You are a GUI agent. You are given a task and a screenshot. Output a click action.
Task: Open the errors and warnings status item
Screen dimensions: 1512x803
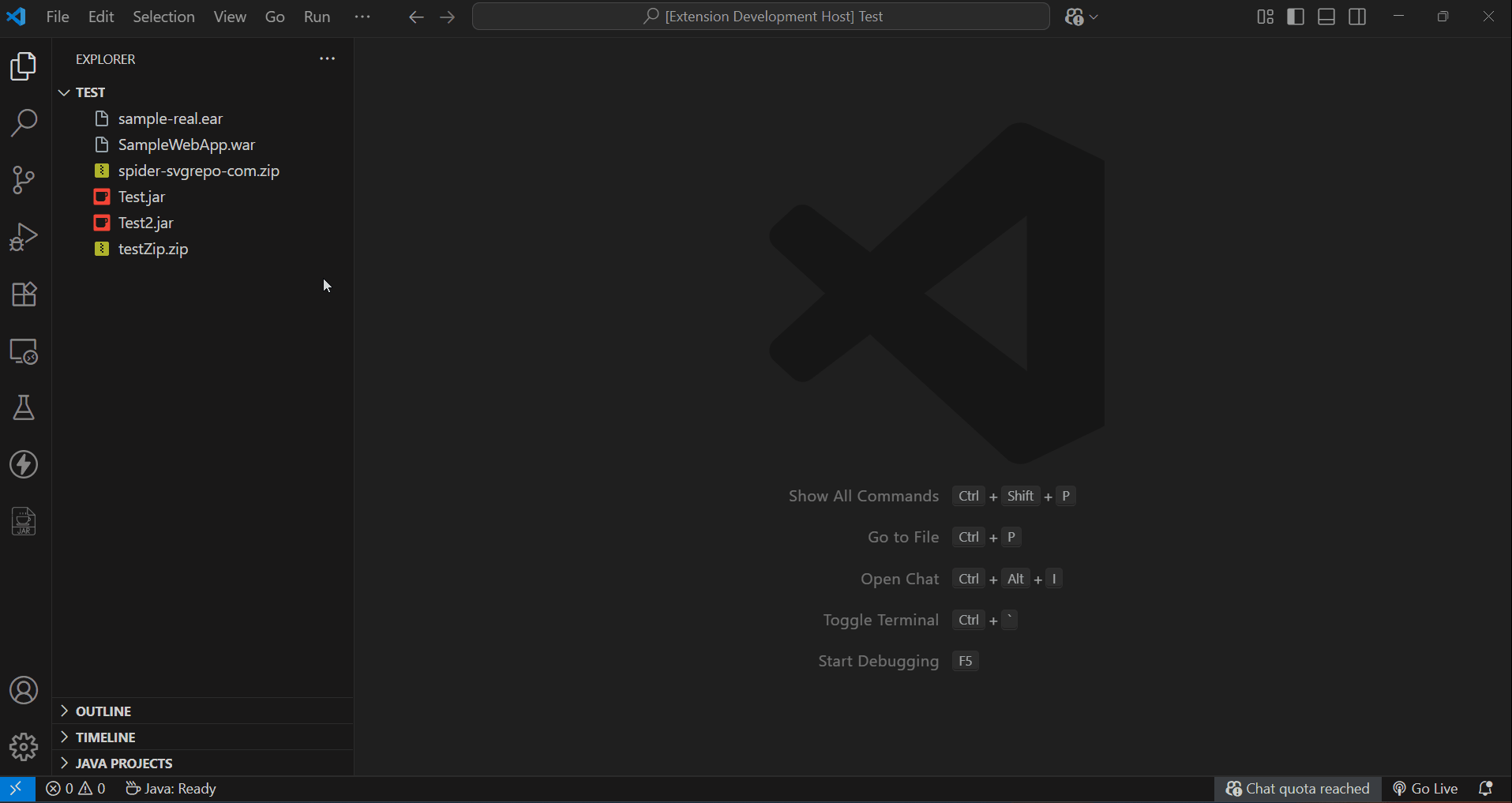click(76, 789)
